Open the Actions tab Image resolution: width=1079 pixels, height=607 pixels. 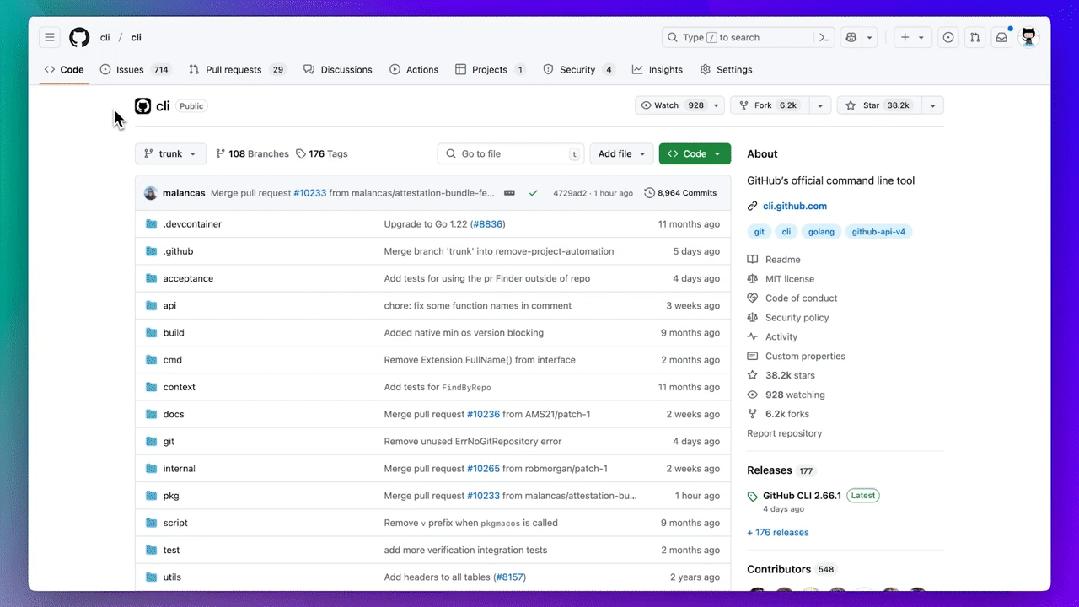[414, 70]
